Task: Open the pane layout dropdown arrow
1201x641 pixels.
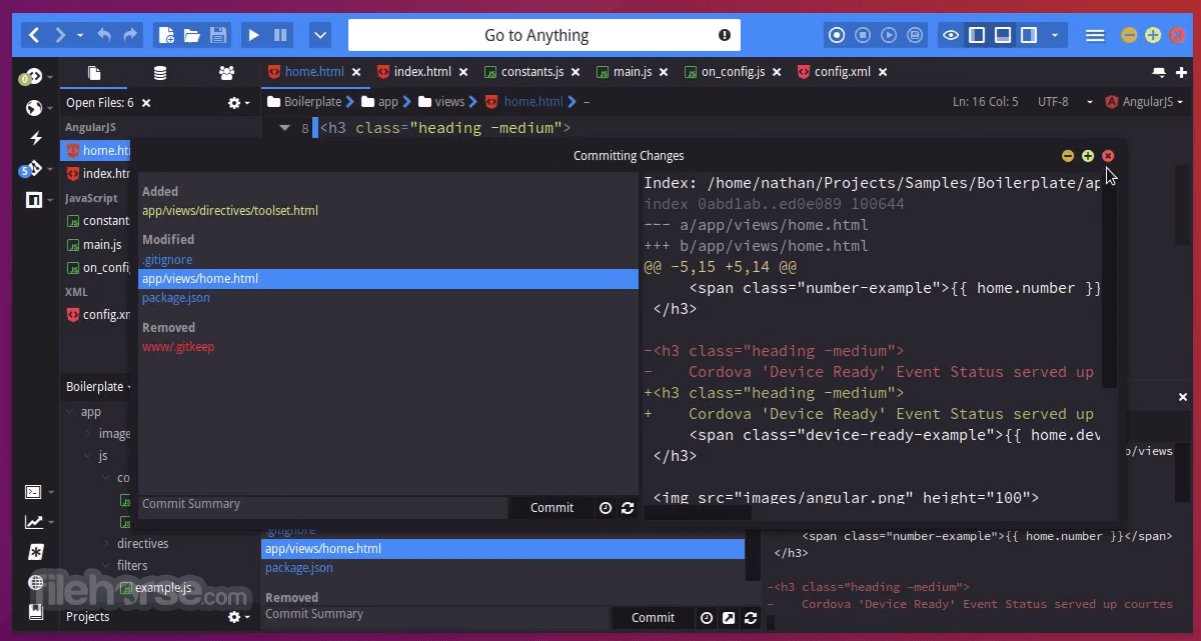Action: (x=1054, y=36)
